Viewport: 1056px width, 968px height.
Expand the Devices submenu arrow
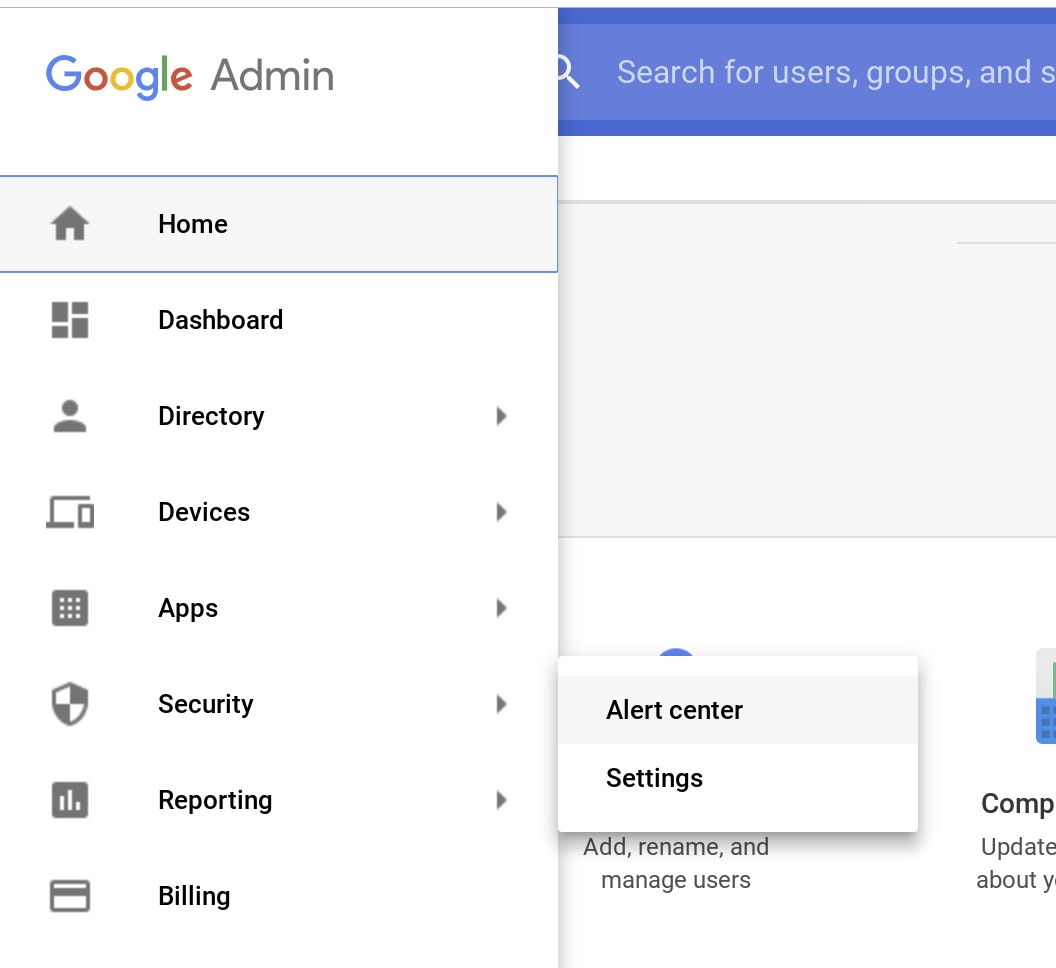(501, 512)
